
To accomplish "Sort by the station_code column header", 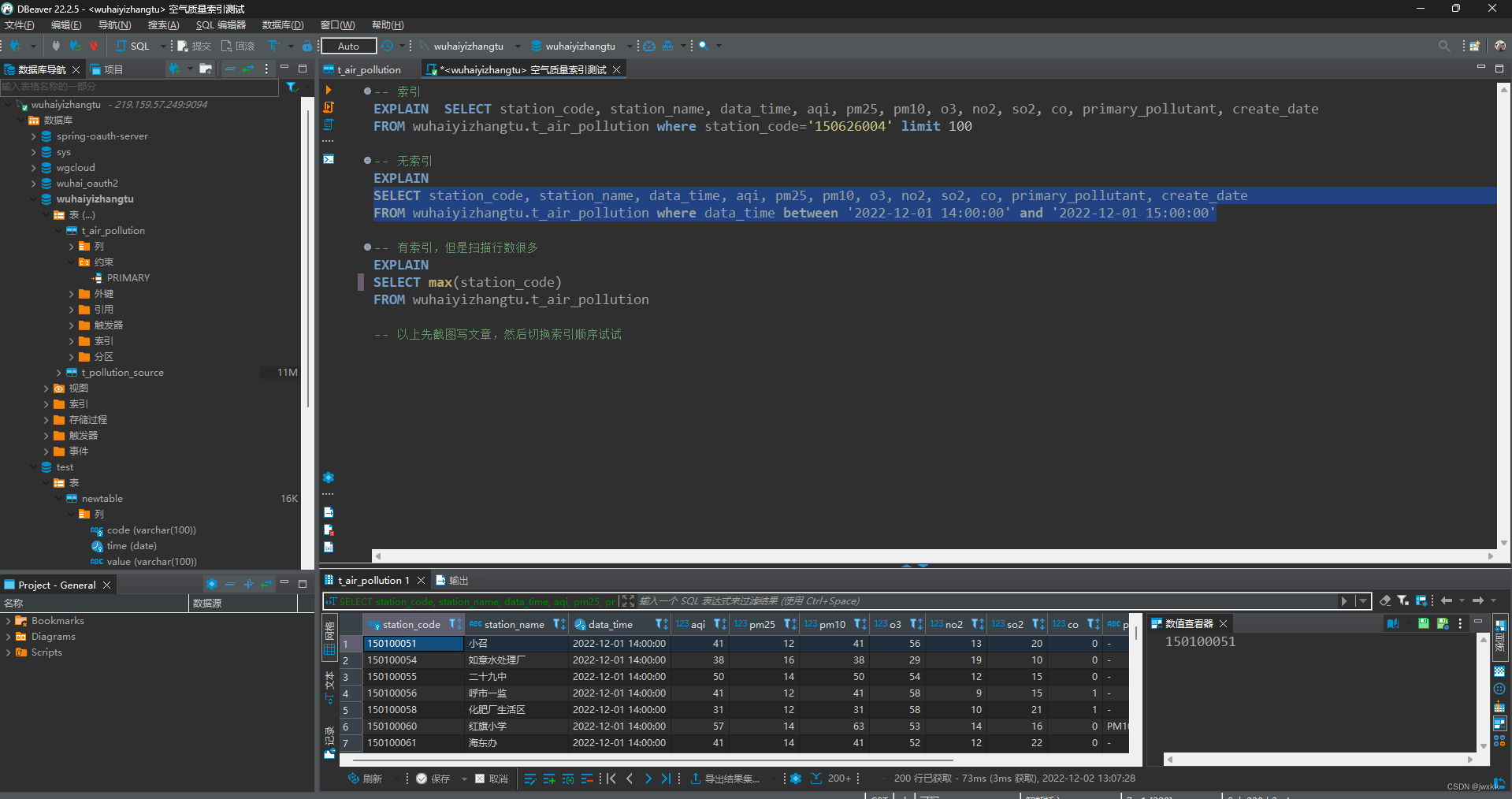I will pos(411,624).
